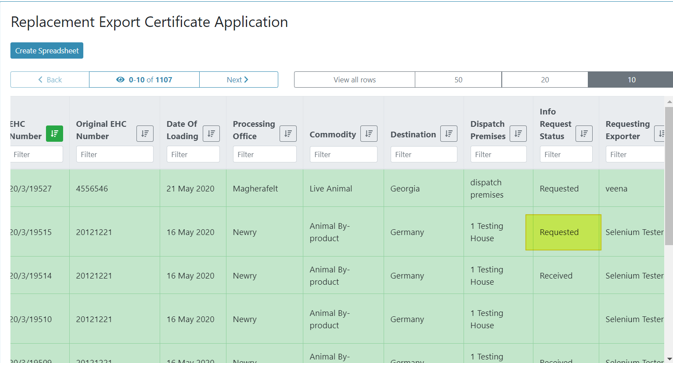The image size is (675, 369).
Task: Go to the Next page
Action: pyautogui.click(x=238, y=80)
